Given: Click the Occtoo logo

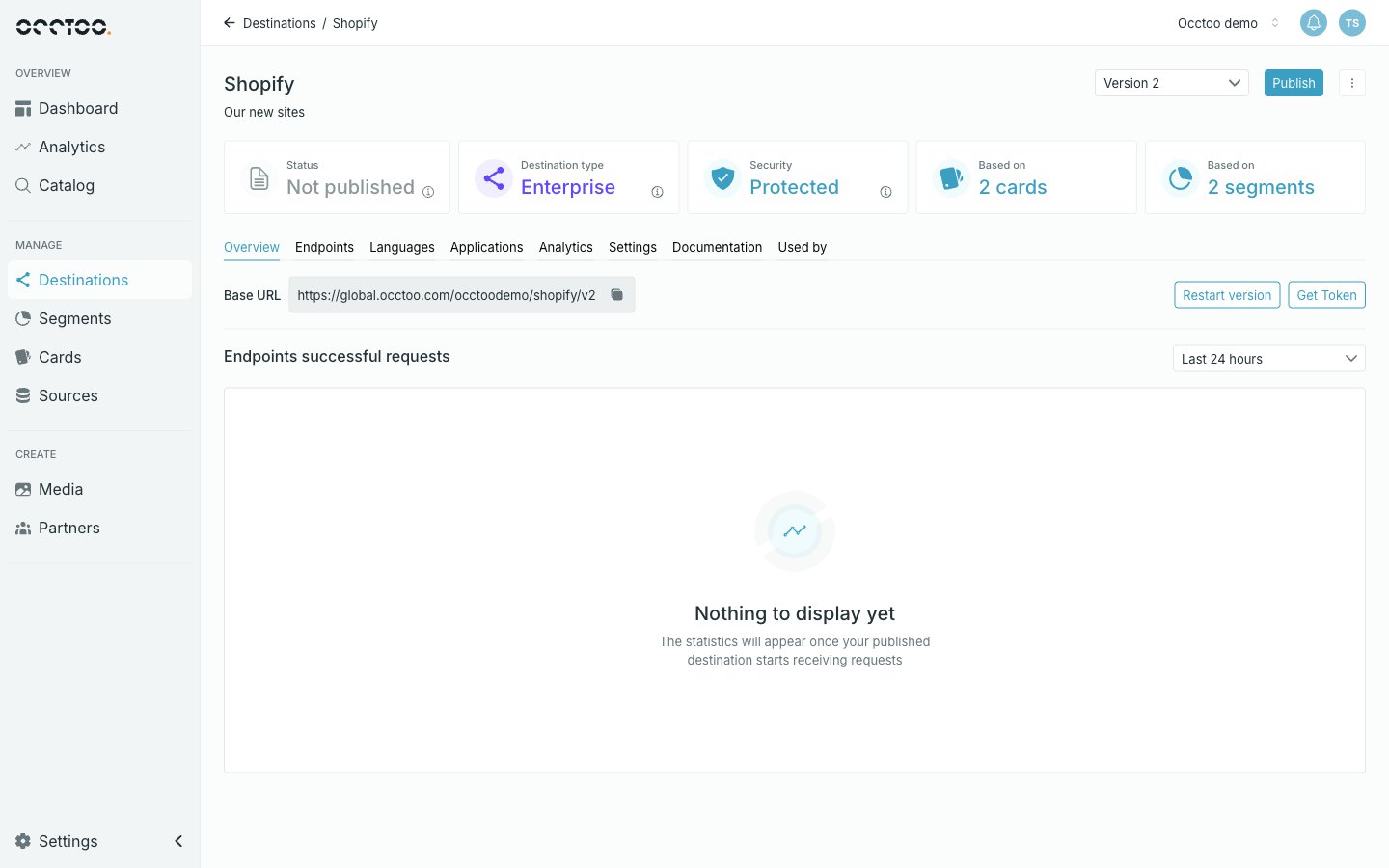Looking at the screenshot, I should tap(64, 26).
